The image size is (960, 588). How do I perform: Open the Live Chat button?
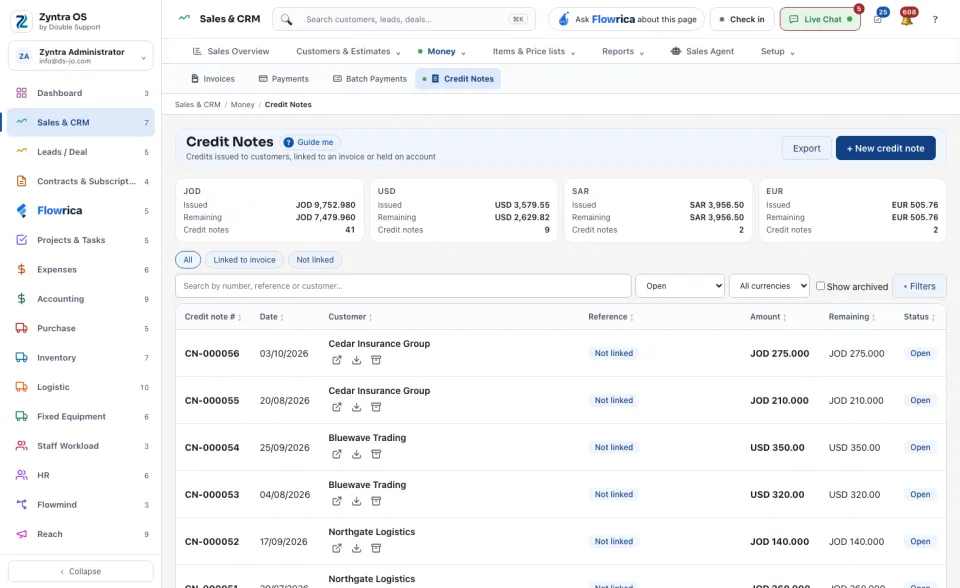(x=820, y=19)
